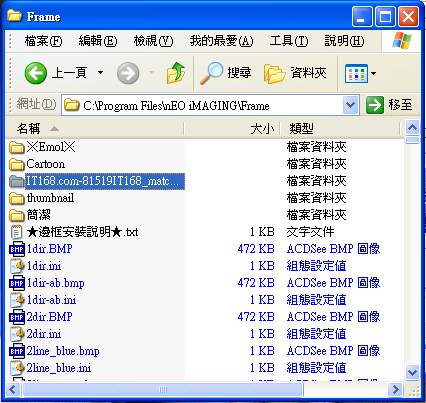Open the 檔案(F) menu
The height and width of the screenshot is (403, 426).
tap(43, 41)
